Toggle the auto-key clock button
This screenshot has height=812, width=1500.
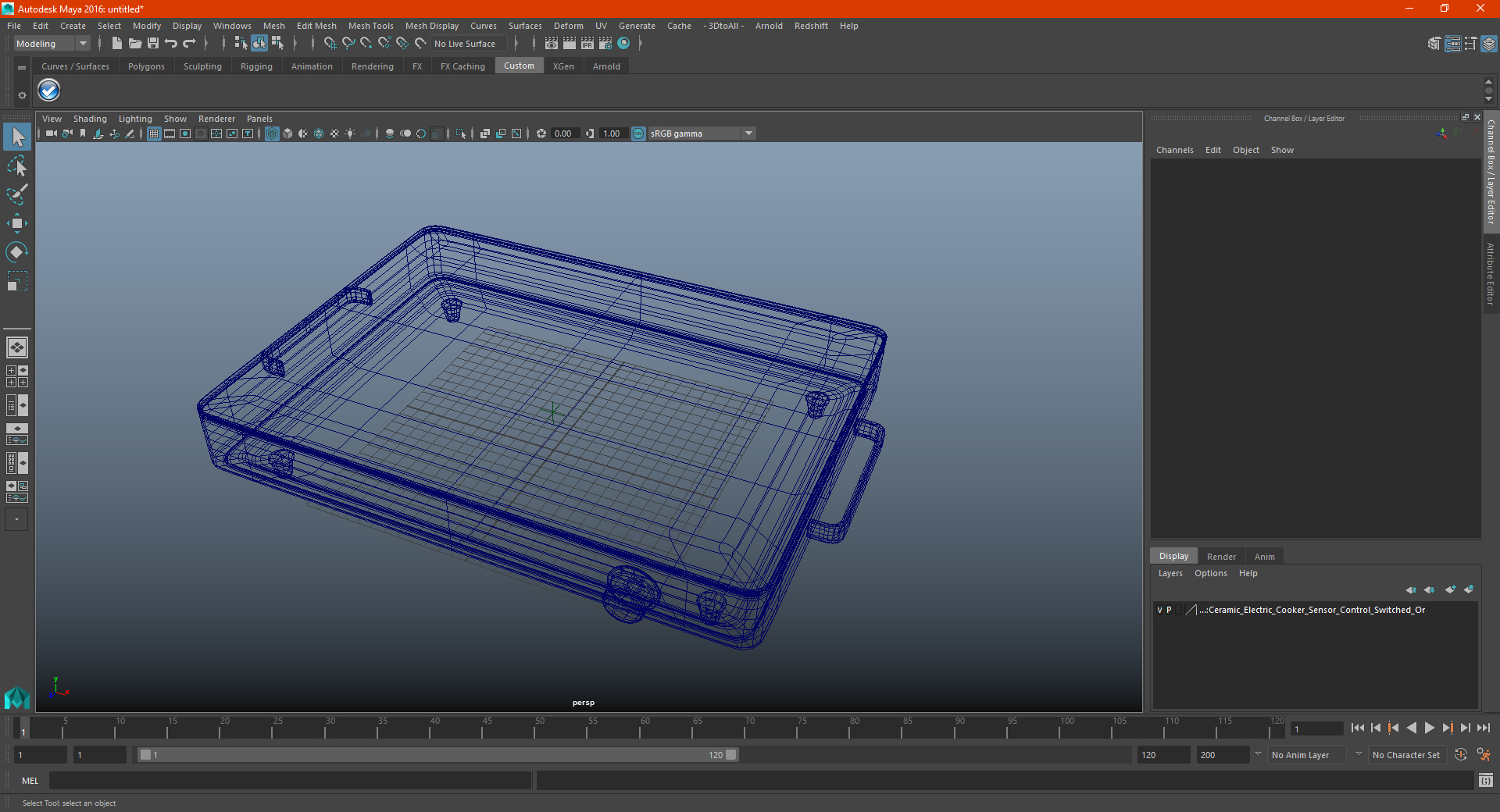click(x=1461, y=755)
